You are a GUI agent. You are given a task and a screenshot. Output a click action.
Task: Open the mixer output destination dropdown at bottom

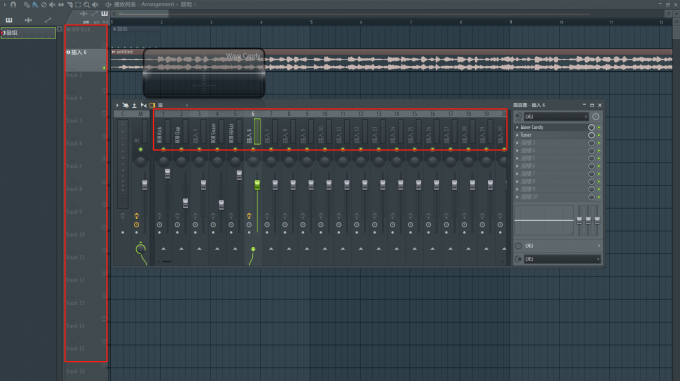(x=562, y=259)
